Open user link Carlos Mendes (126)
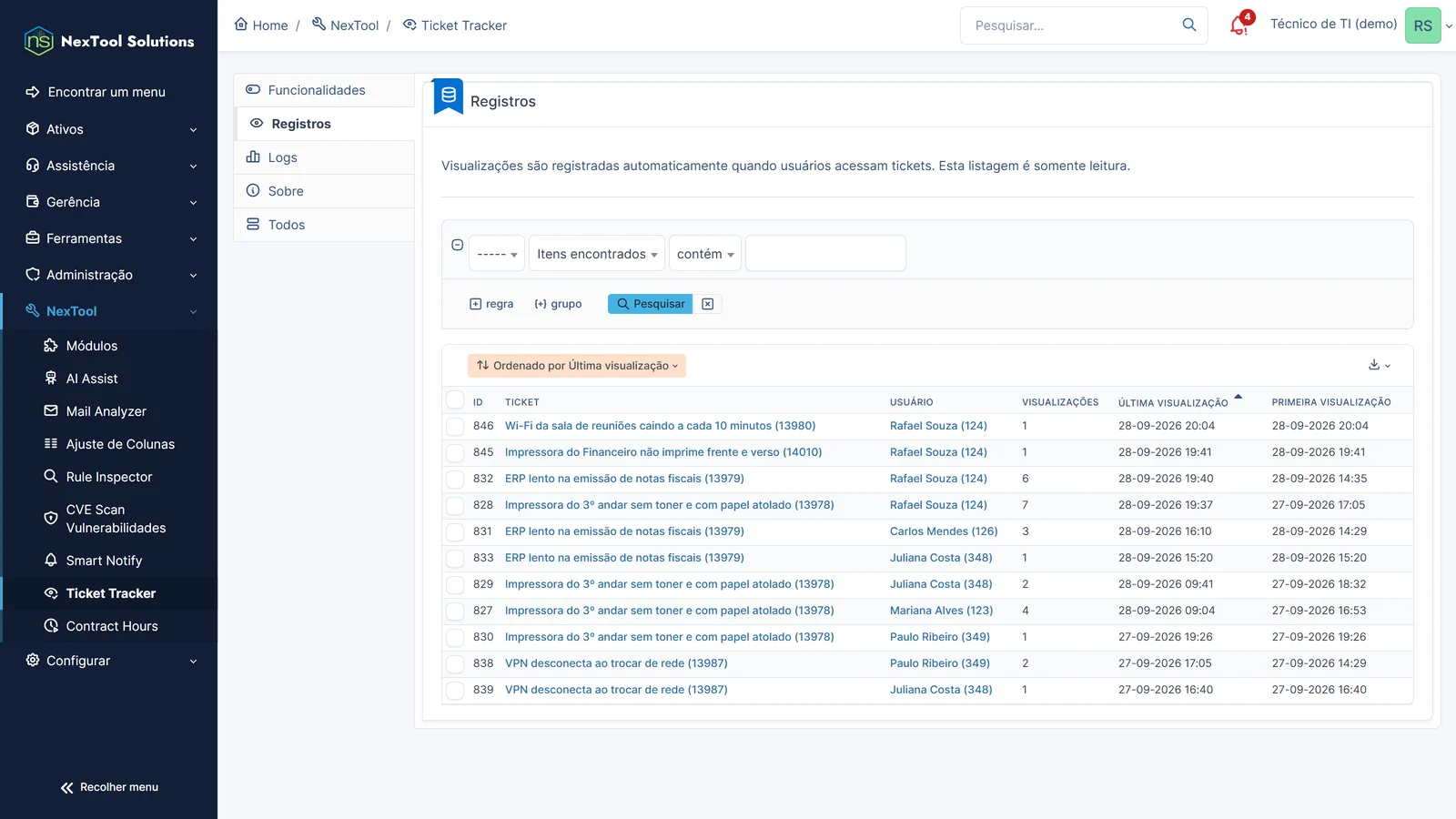 coord(944,531)
